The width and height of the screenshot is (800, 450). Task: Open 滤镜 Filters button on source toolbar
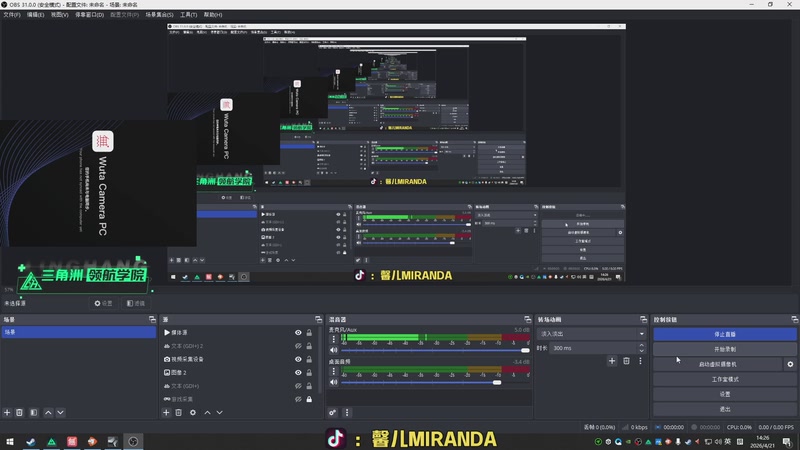(x=136, y=303)
